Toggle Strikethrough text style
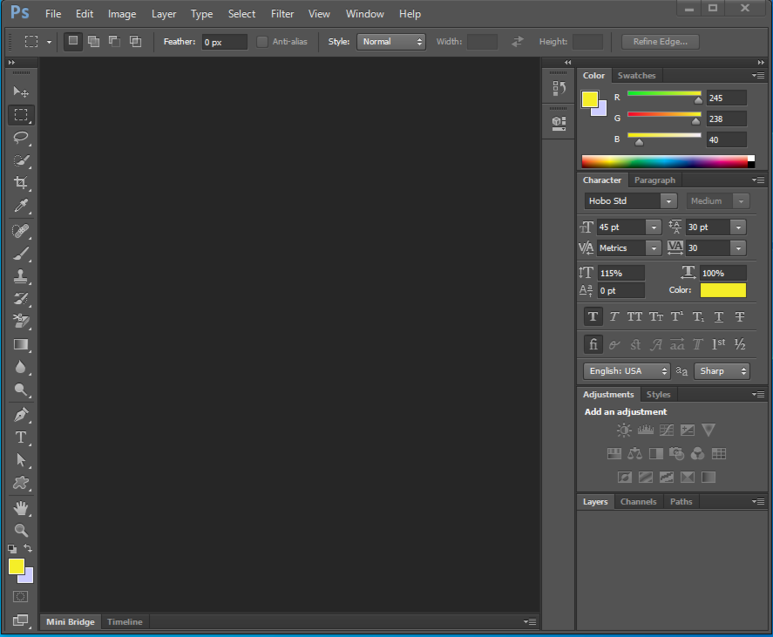773x637 pixels. (x=739, y=317)
